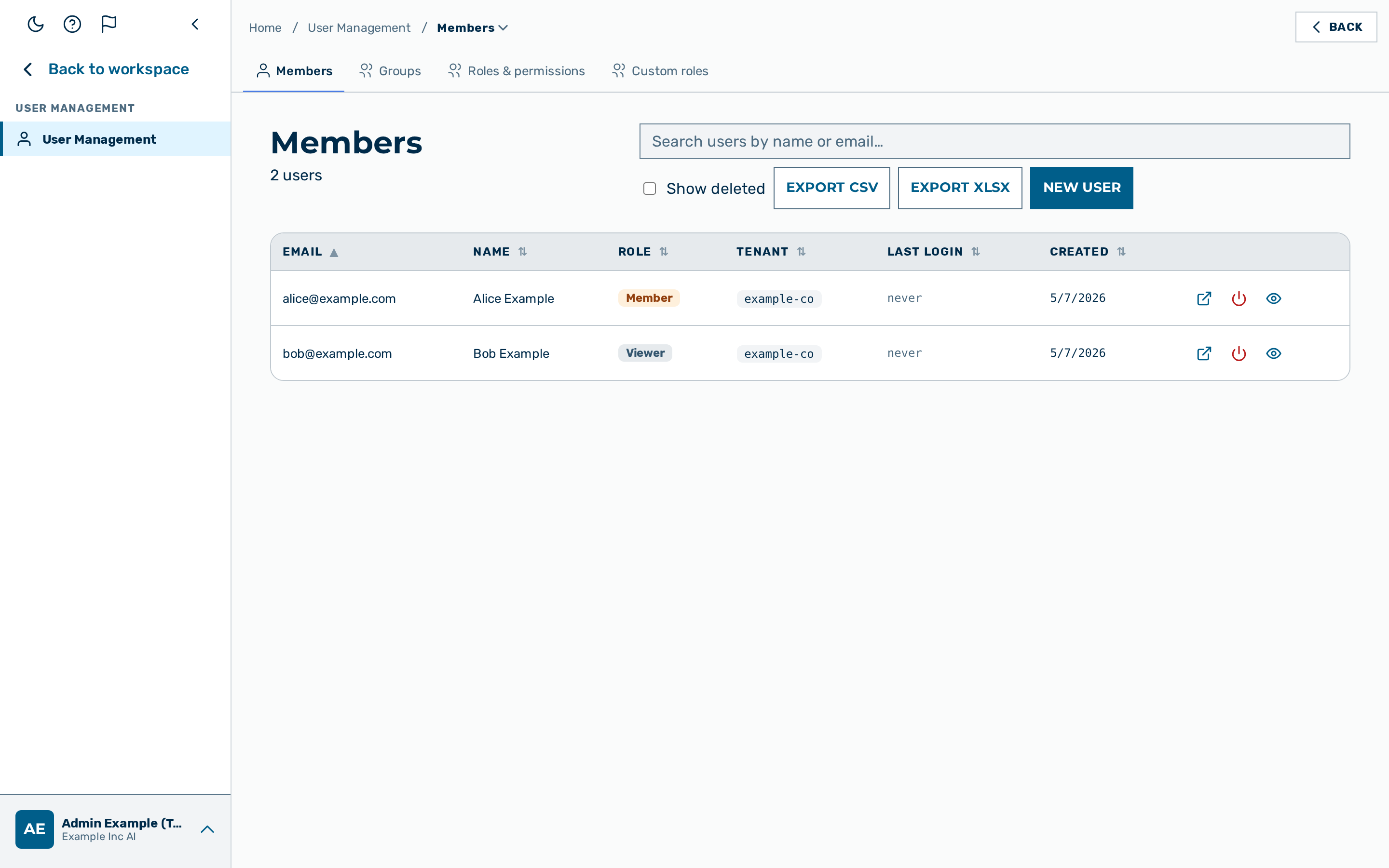Click the AE avatar badge
Screen dimensions: 1389x868
34,829
